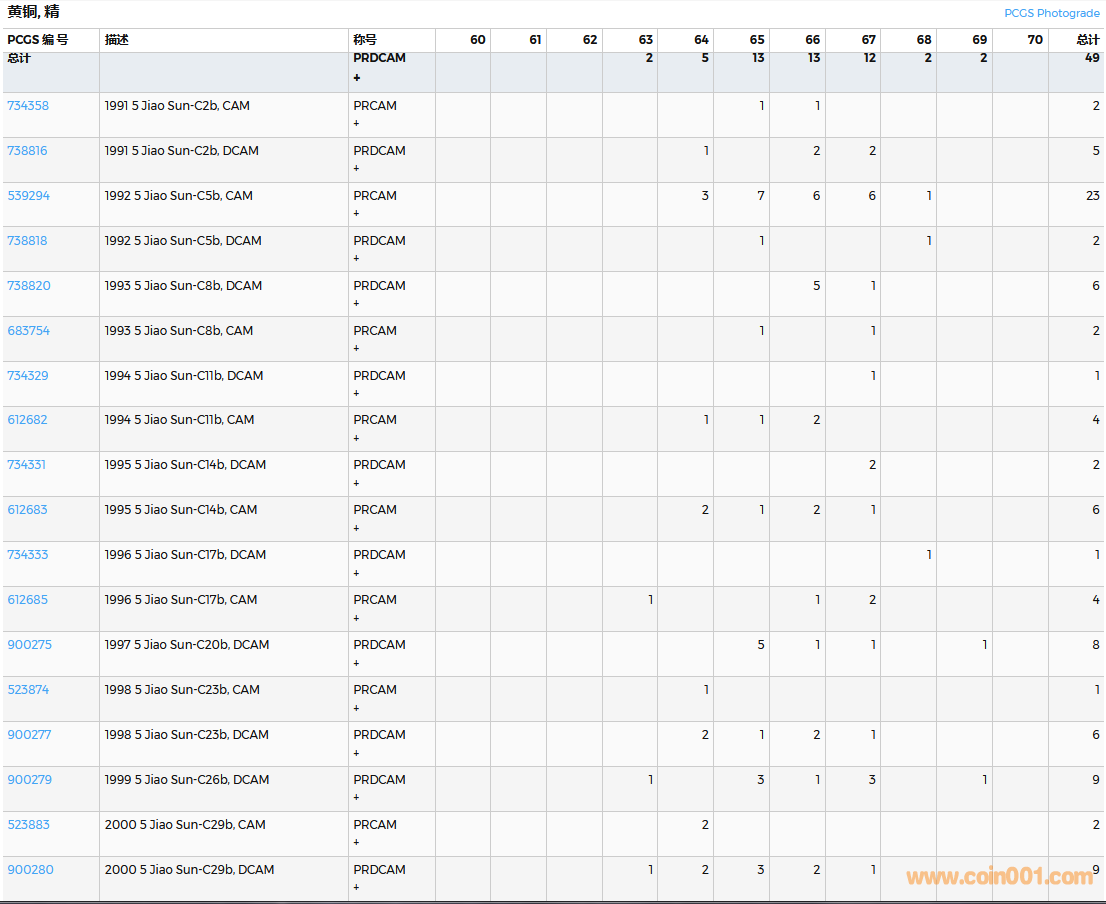This screenshot has width=1106, height=904.
Task: Click the 900275 coin number link
Action: (x=30, y=645)
